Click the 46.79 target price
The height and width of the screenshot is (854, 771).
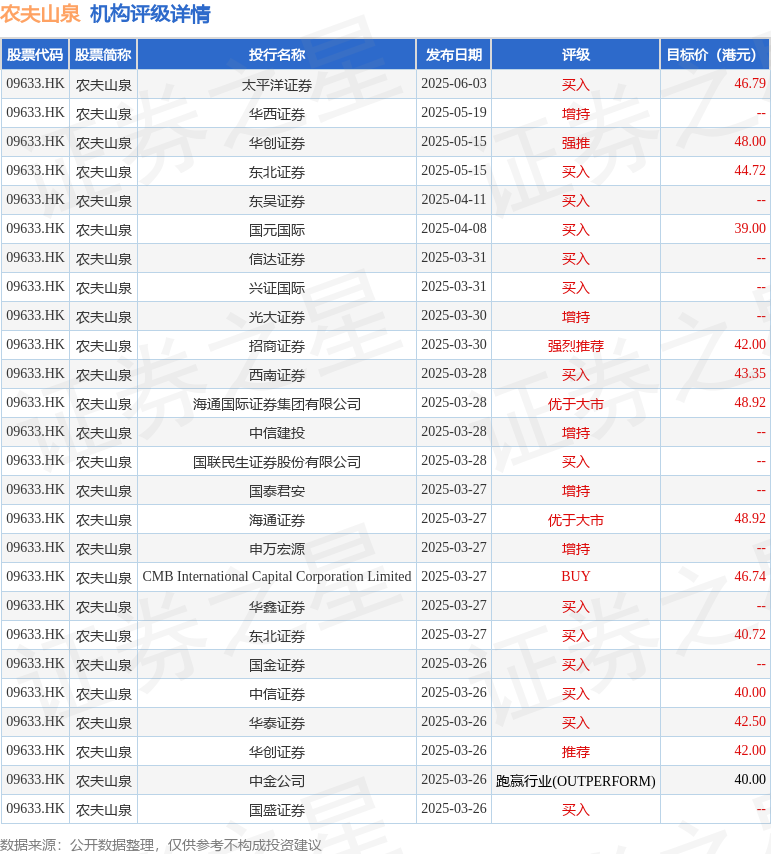coord(750,84)
